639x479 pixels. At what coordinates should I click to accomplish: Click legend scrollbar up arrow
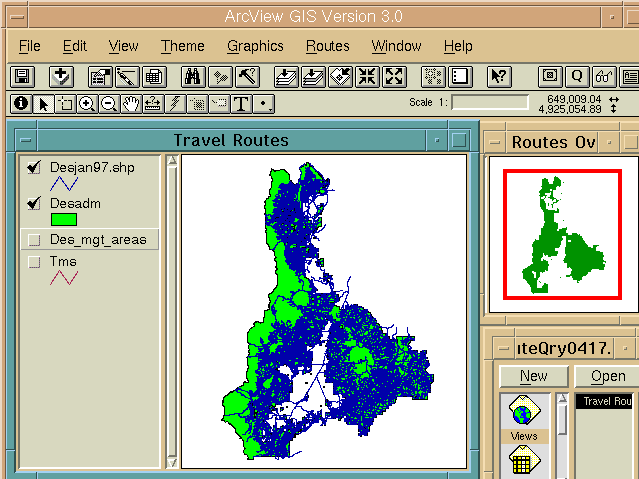(172, 160)
